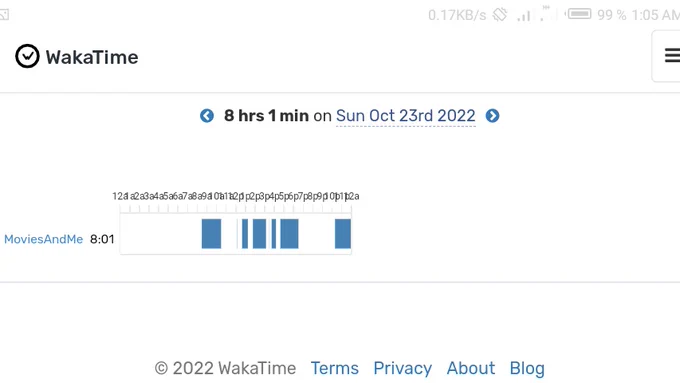Open the Blog footer link
This screenshot has height=383, width=680.
pos(527,368)
